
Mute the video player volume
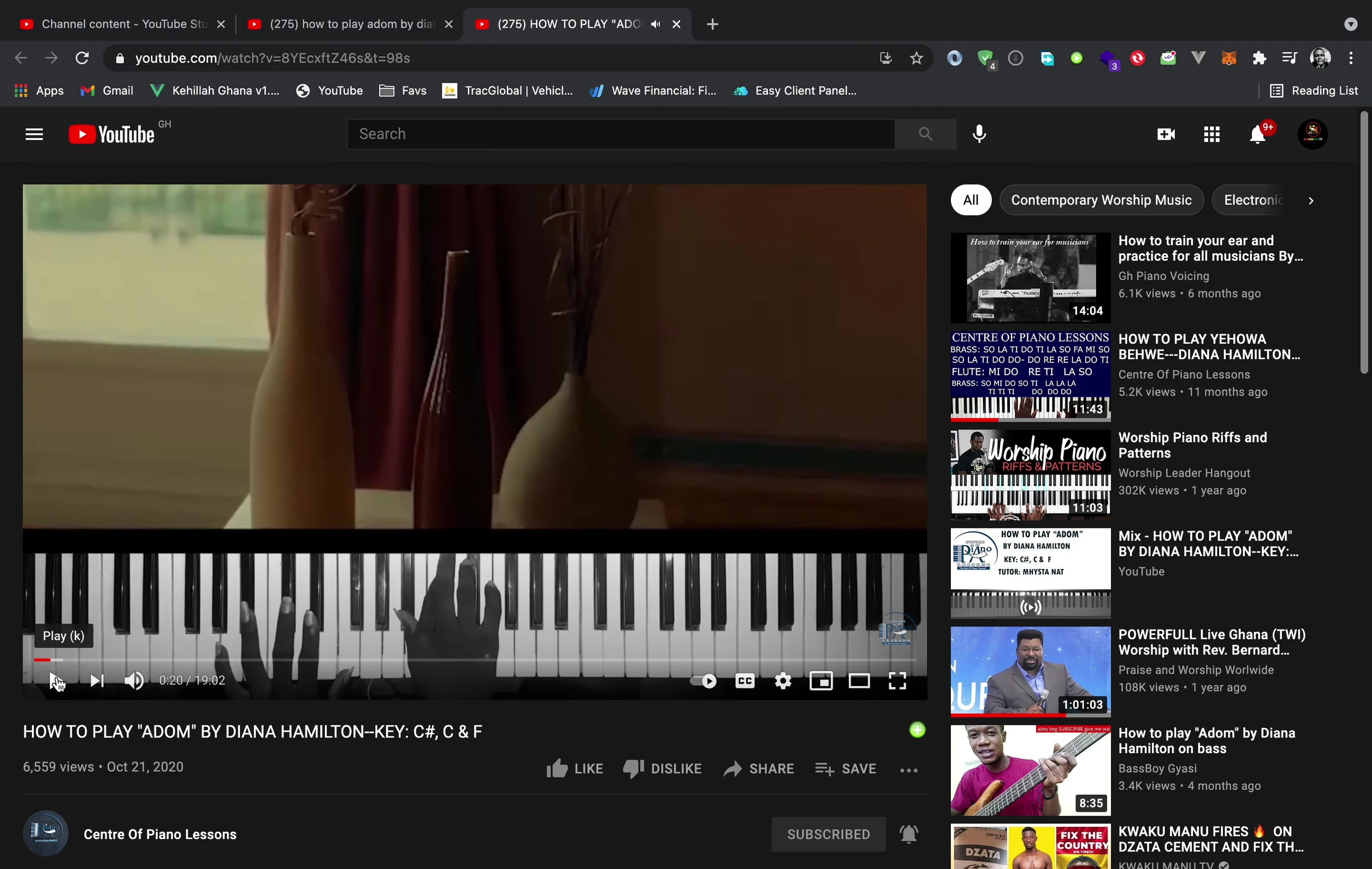[x=134, y=681]
